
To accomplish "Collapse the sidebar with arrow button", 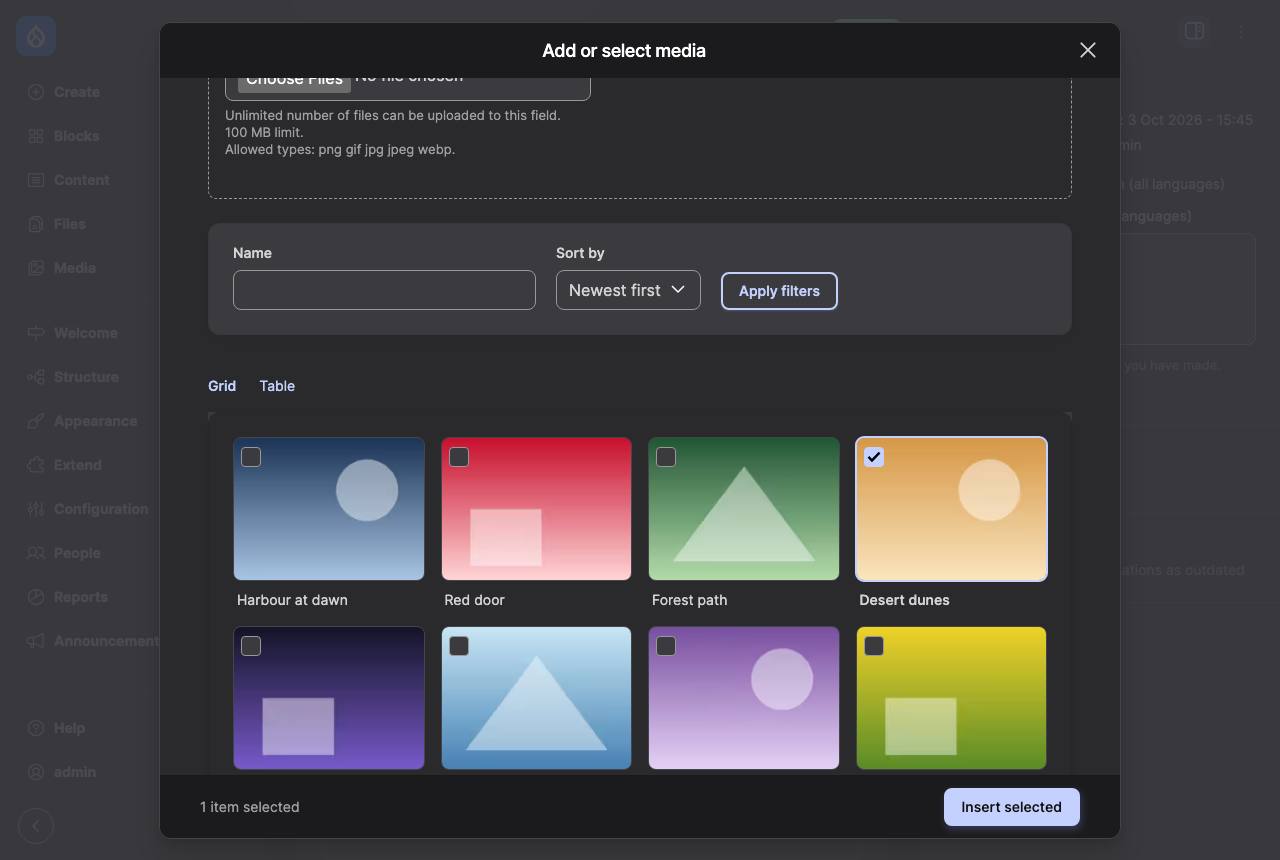I will click(36, 826).
